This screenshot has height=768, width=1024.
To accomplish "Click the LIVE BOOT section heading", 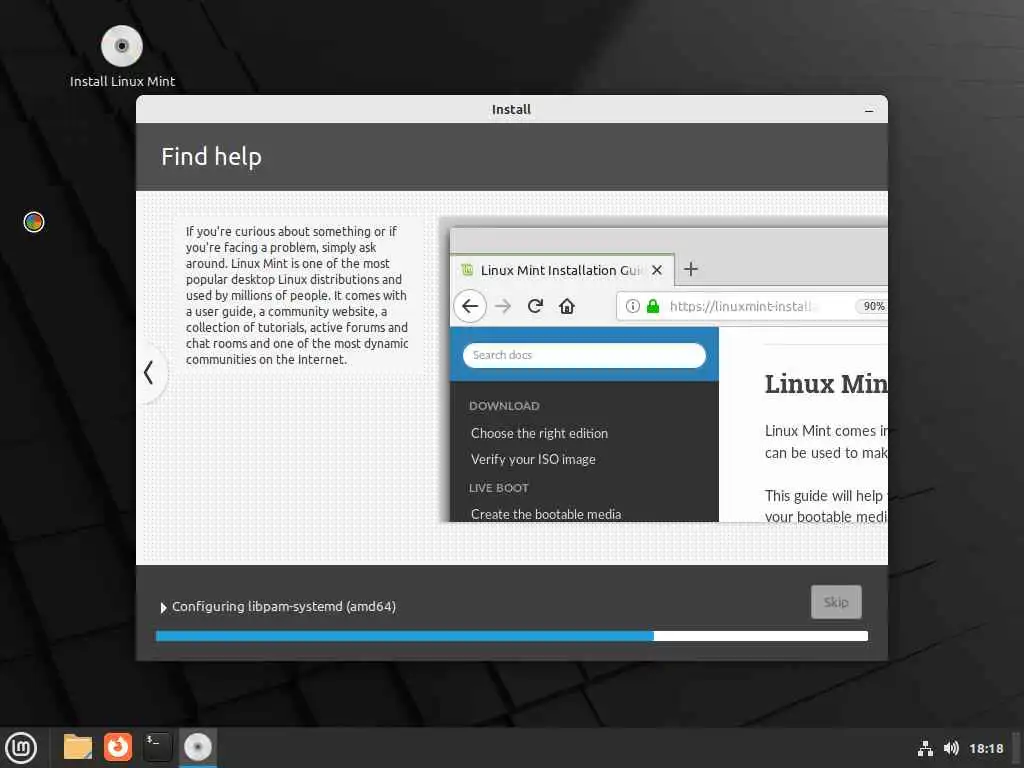I will (498, 488).
